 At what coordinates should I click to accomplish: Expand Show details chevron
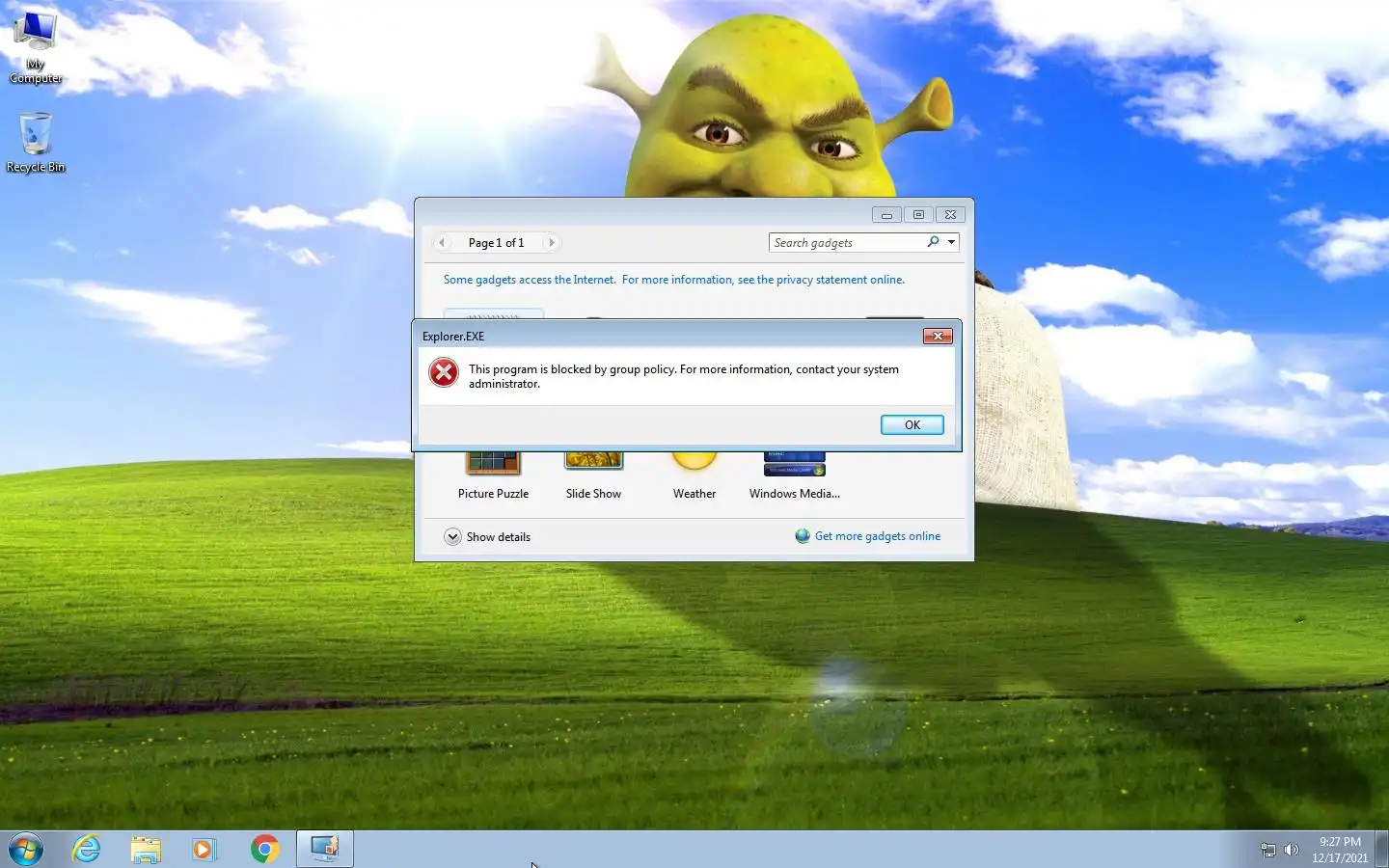coord(452,537)
